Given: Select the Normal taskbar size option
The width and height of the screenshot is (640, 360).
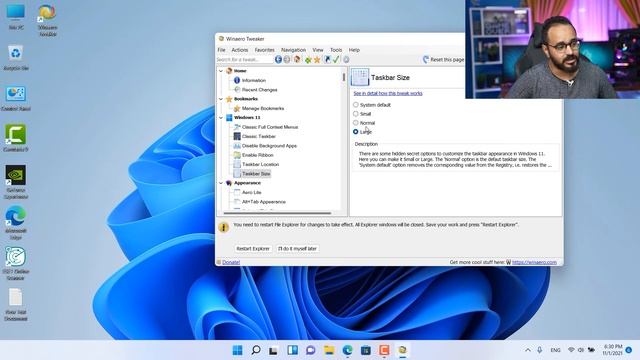Looking at the screenshot, I should 356,122.
